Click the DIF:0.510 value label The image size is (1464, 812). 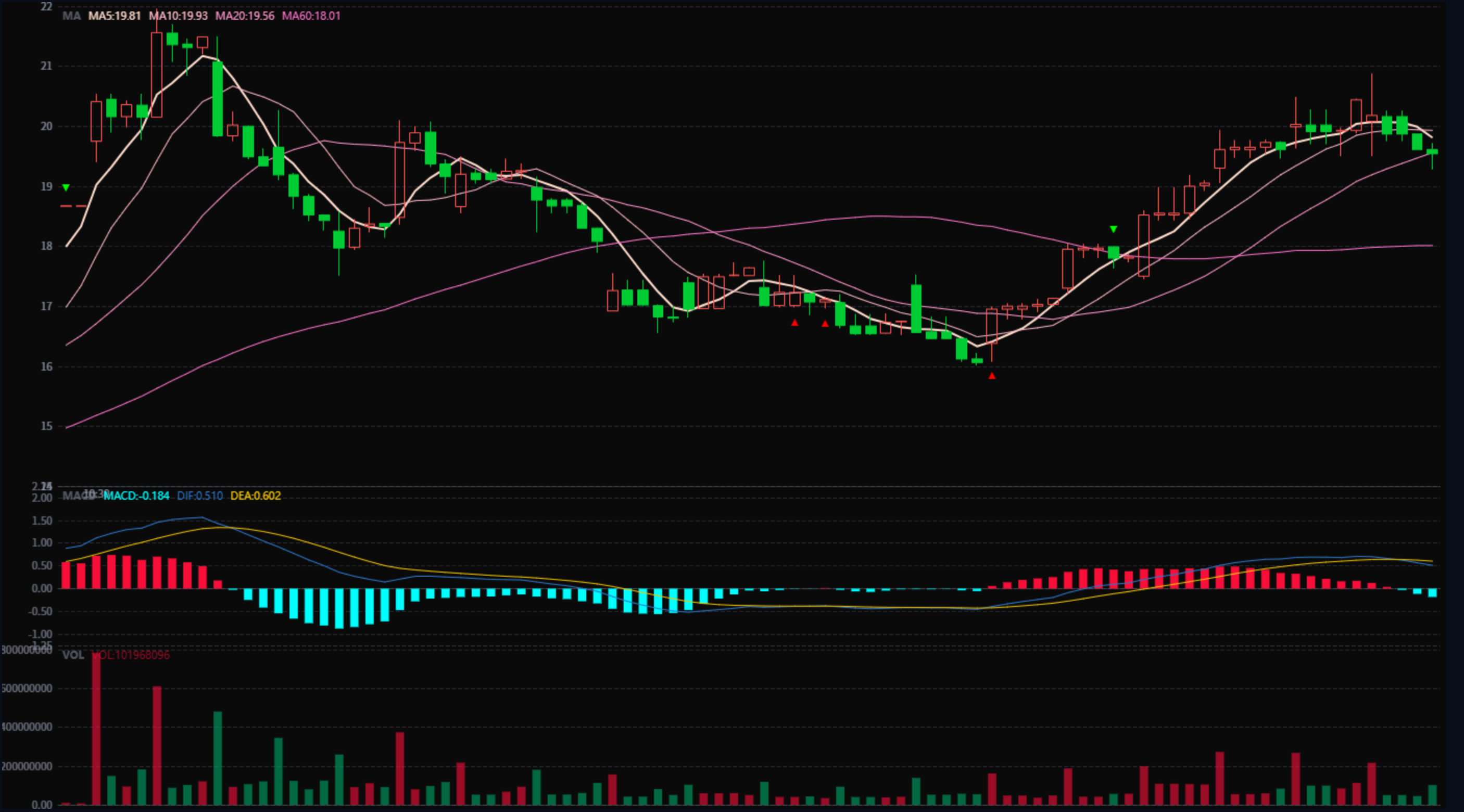(x=200, y=496)
